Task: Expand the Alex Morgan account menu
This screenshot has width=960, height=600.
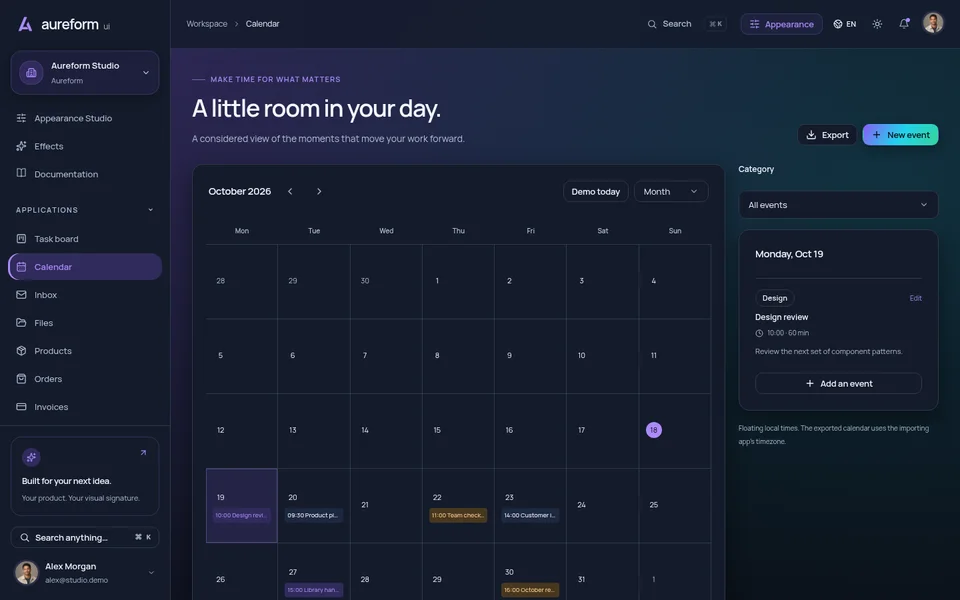Action: 85,573
